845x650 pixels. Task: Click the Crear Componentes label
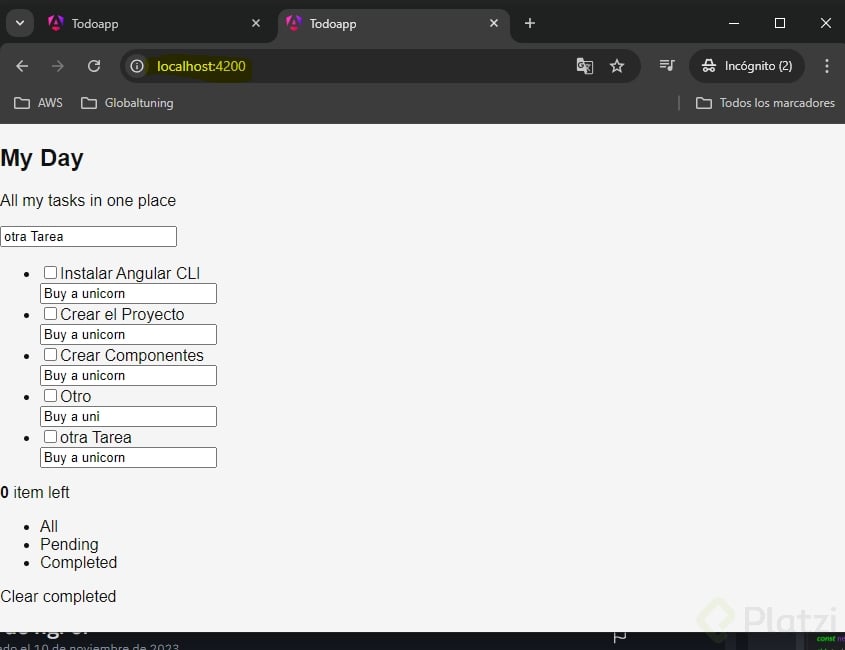pyautogui.click(x=132, y=355)
